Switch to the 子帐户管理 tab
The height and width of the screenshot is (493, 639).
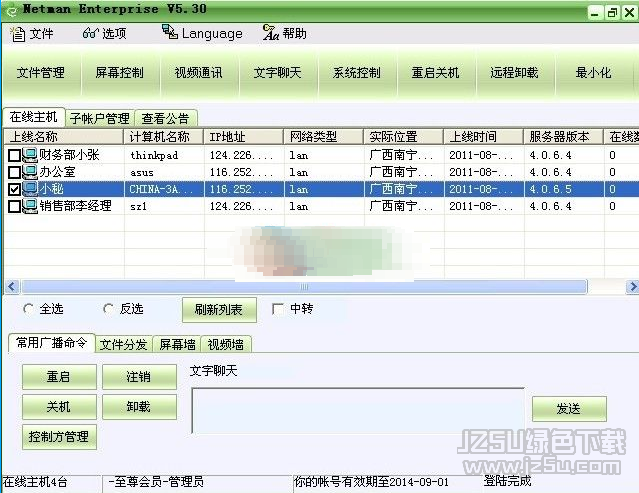point(100,119)
